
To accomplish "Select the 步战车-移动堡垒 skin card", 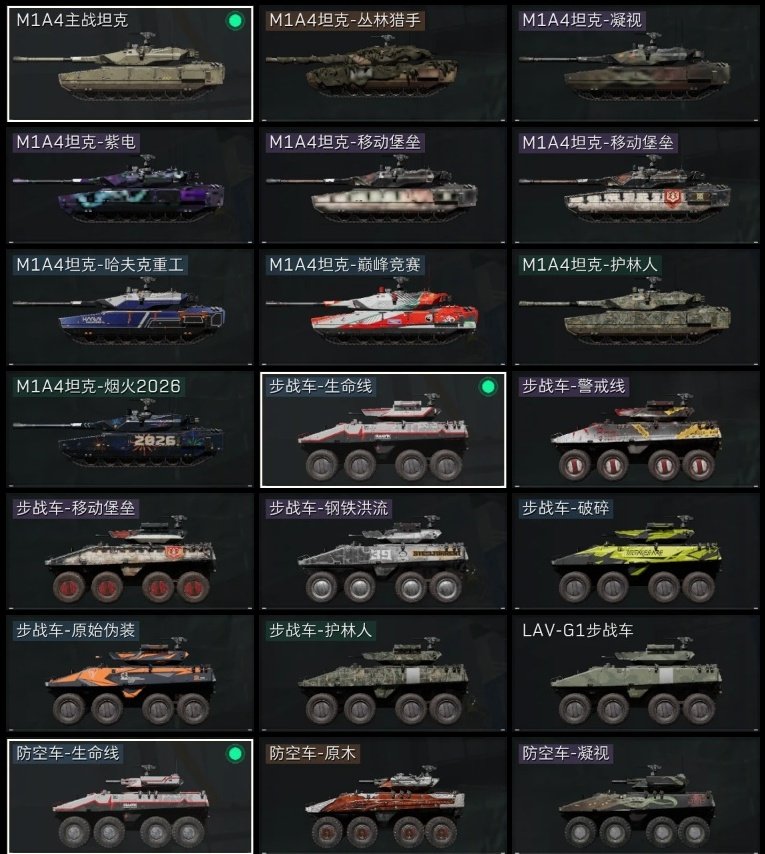I will (x=130, y=552).
